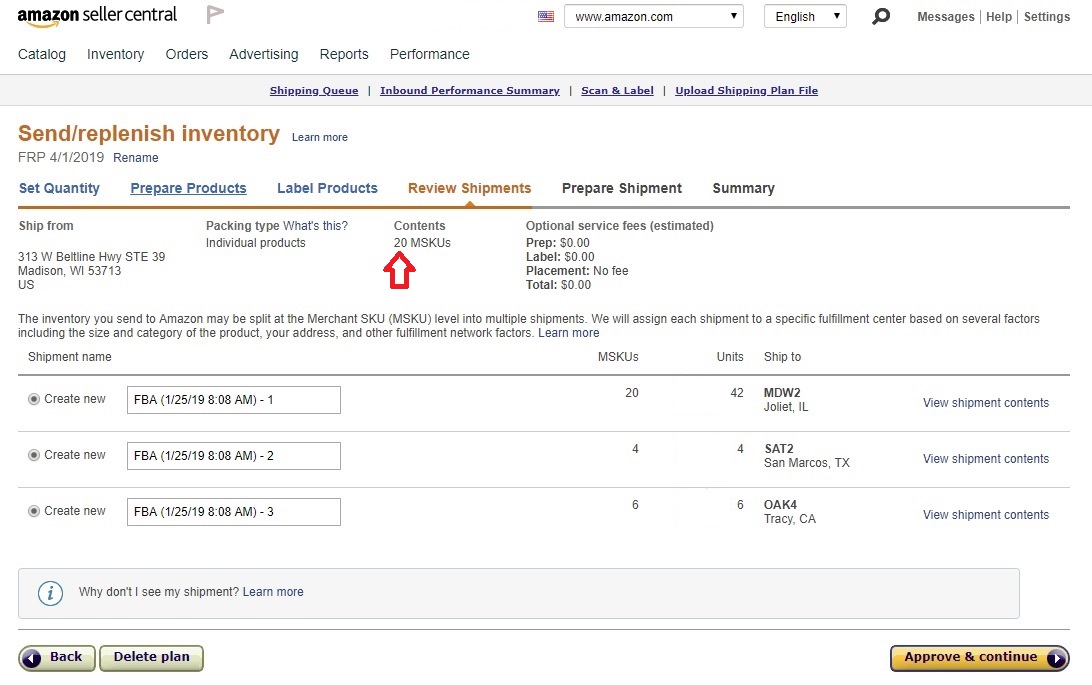Image resolution: width=1092 pixels, height=685 pixels.
Task: Click the Individual products packing type text
Action: (x=256, y=243)
